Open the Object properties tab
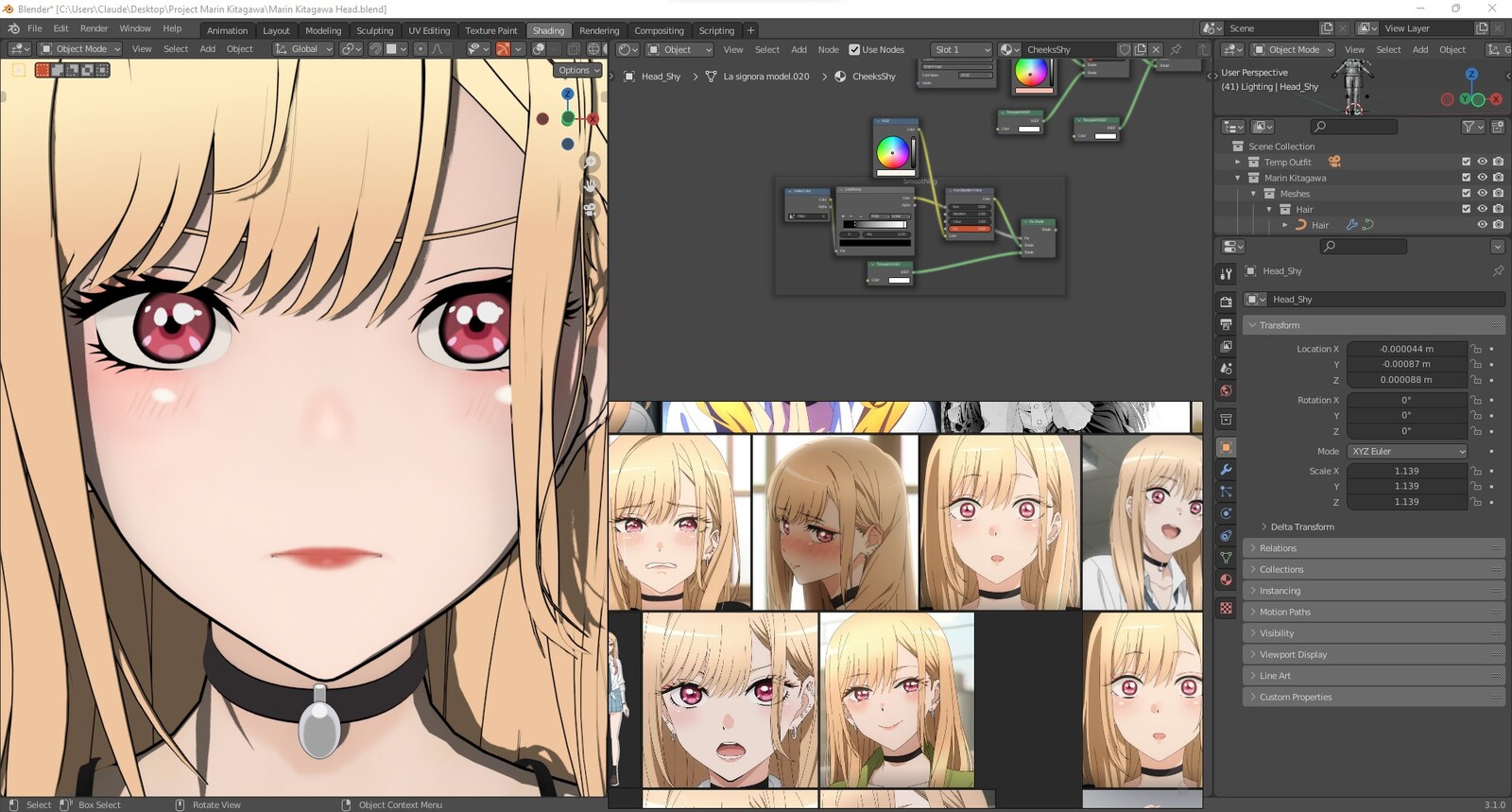 [1226, 447]
